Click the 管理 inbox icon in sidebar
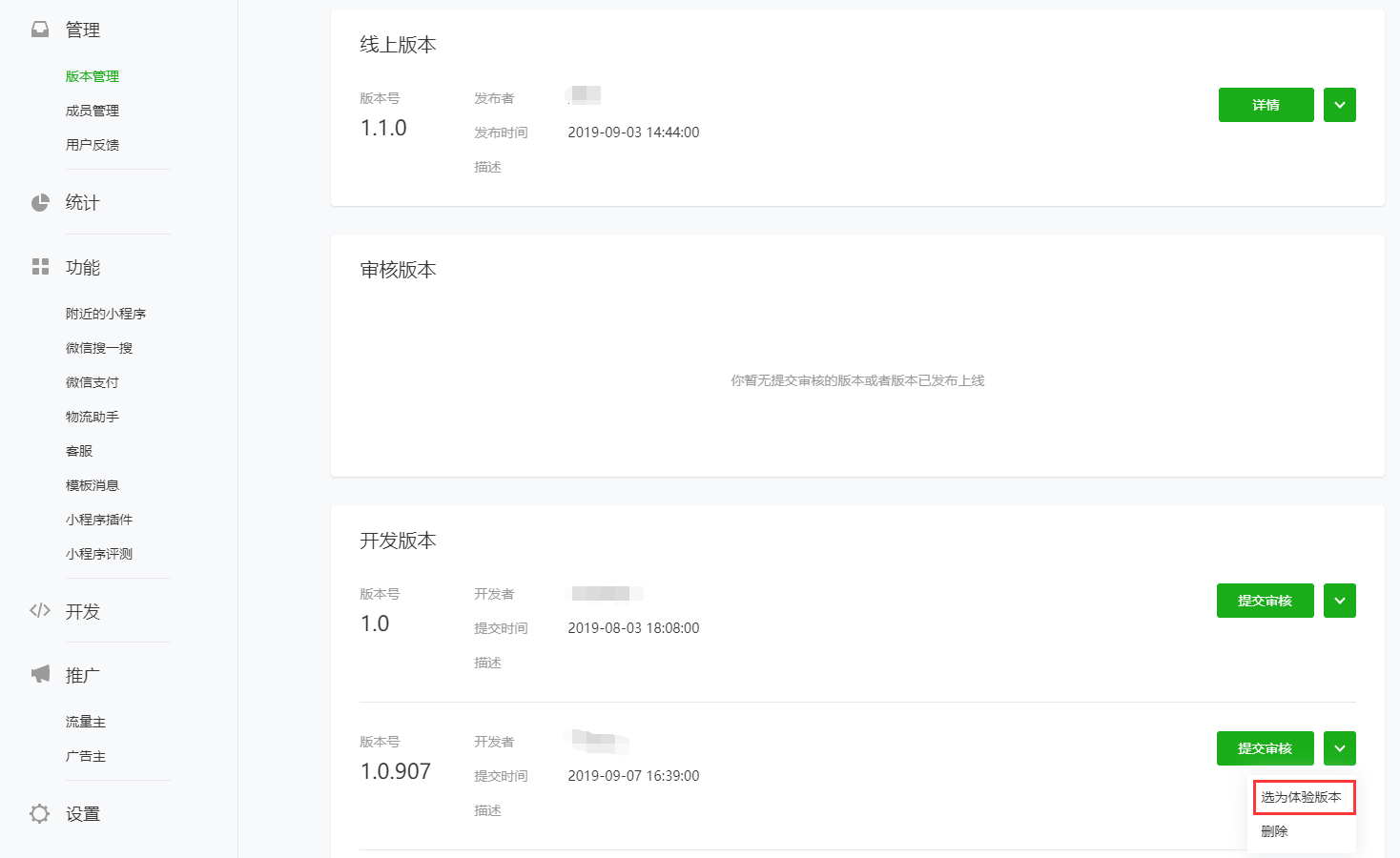The width and height of the screenshot is (1400, 858). [x=40, y=30]
